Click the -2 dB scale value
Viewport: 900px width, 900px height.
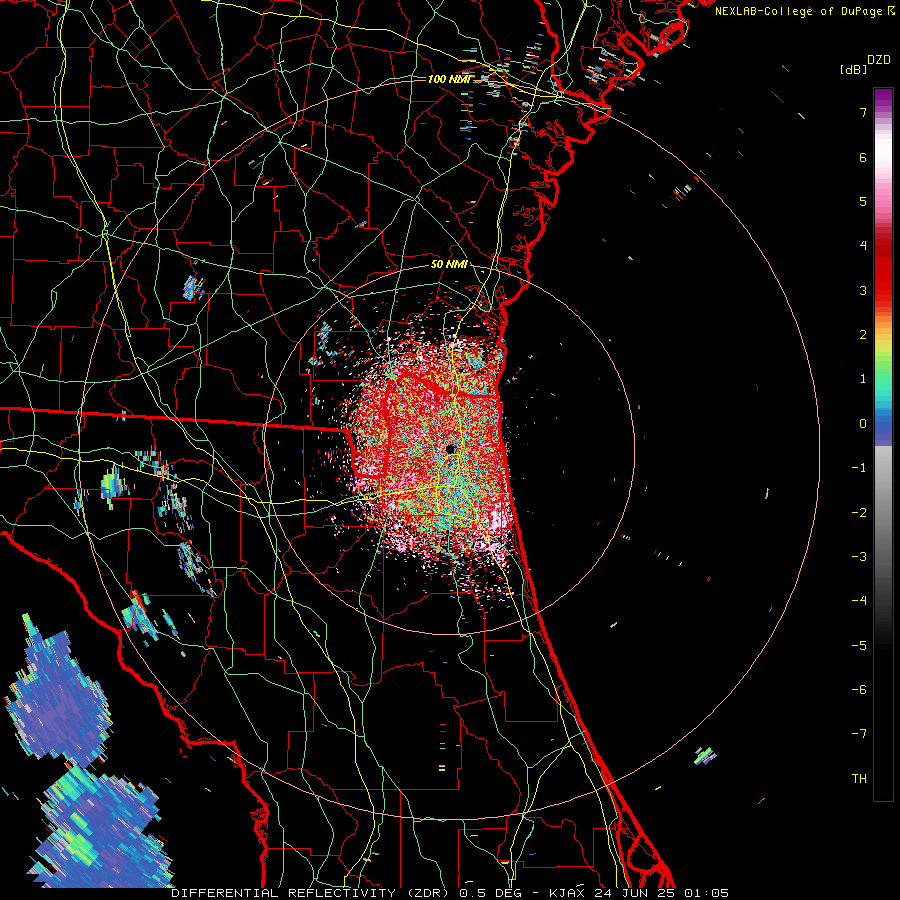tap(859, 513)
